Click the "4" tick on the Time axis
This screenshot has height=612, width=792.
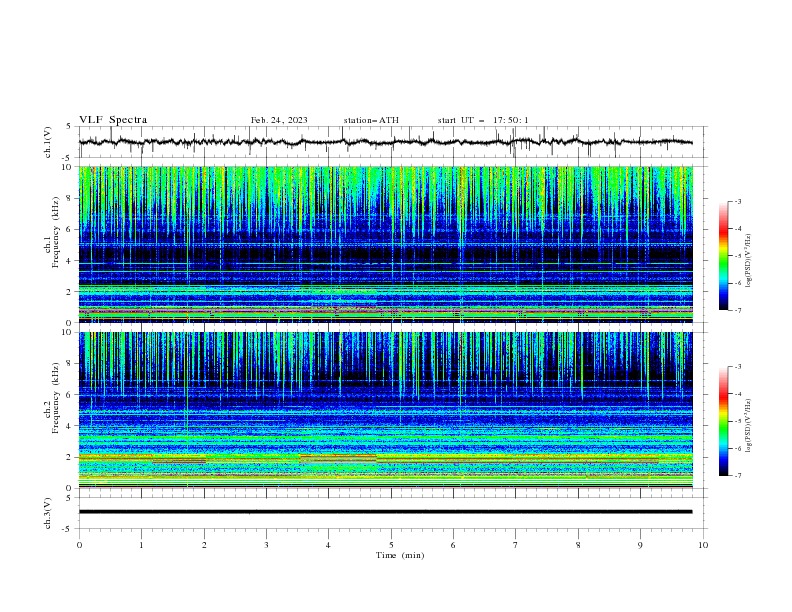[x=329, y=545]
